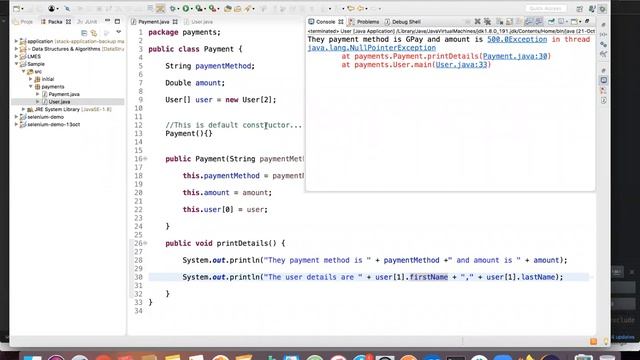Click the green Run button in toolbar
The height and width of the screenshot is (360, 640).
185,9
